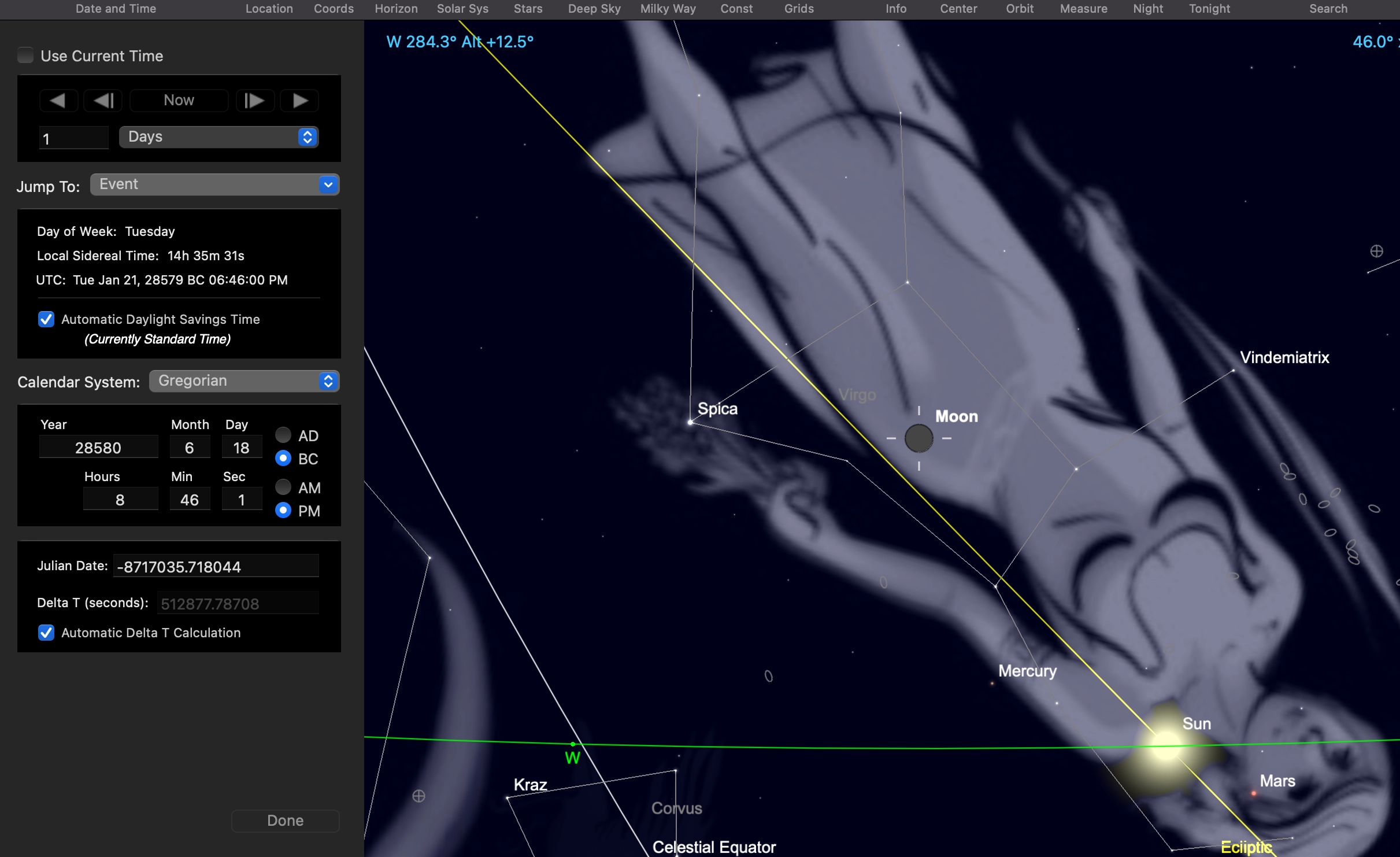Select the Moon disc in the sky
This screenshot has height=857, width=1400.
918,438
